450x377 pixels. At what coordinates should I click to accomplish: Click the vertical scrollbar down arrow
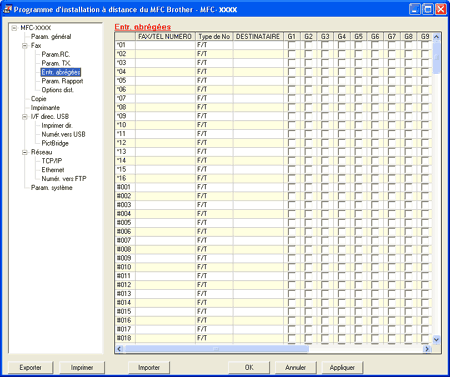(x=436, y=340)
